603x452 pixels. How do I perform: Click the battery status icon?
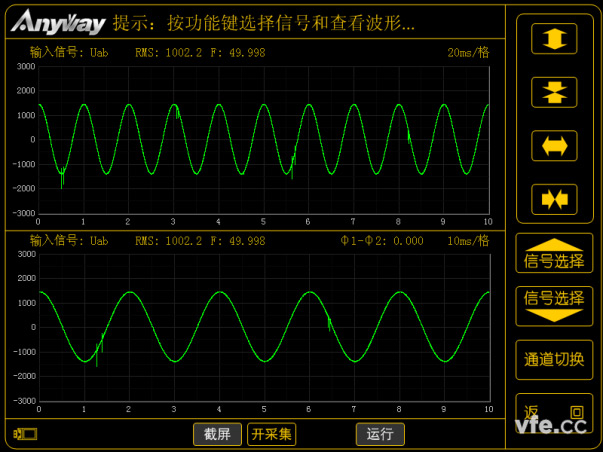pos(26,434)
